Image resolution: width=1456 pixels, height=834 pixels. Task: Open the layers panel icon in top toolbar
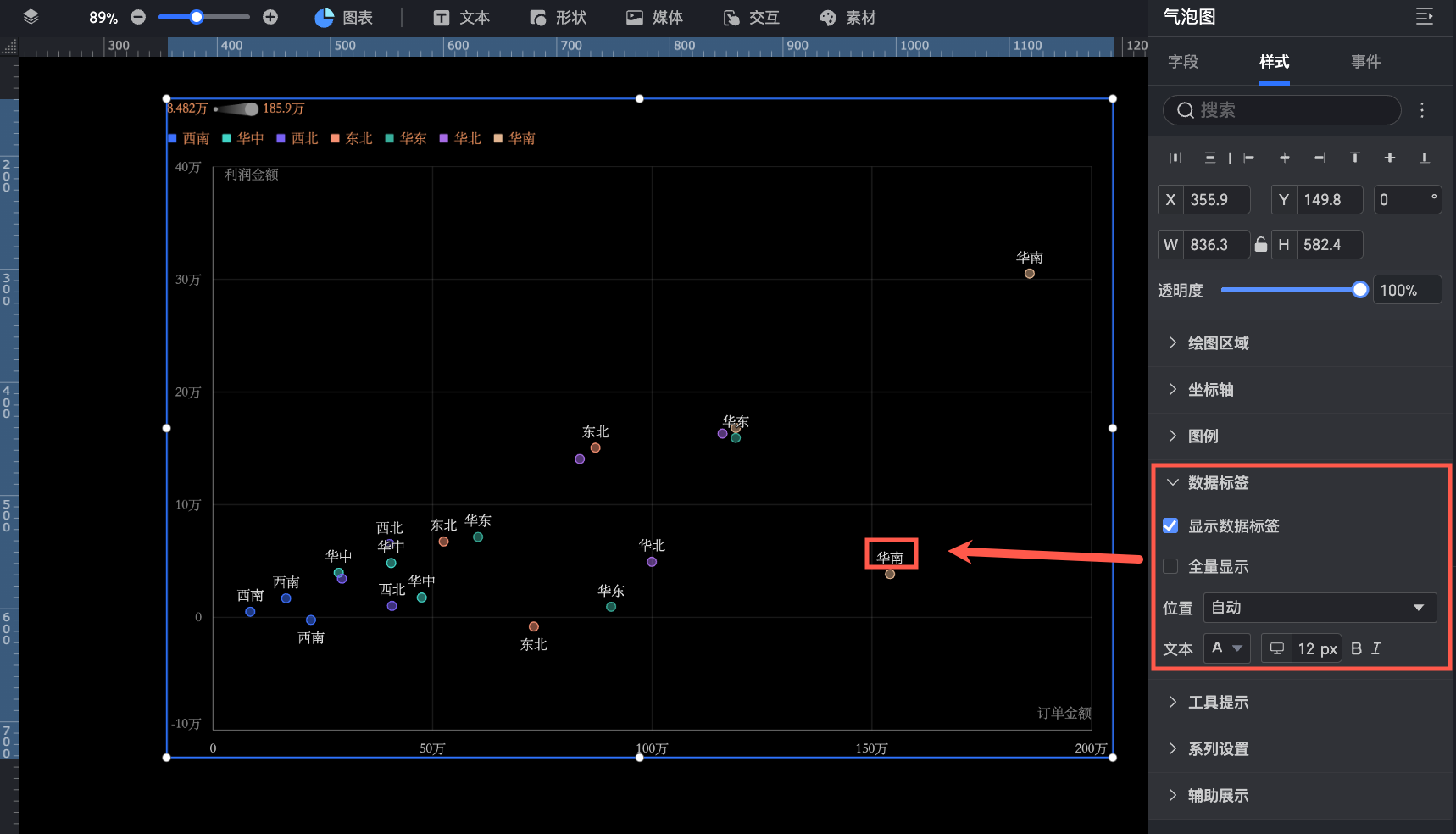[x=31, y=17]
